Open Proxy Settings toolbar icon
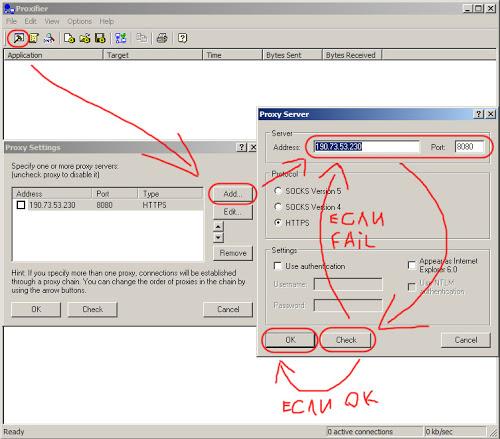 click(18, 38)
